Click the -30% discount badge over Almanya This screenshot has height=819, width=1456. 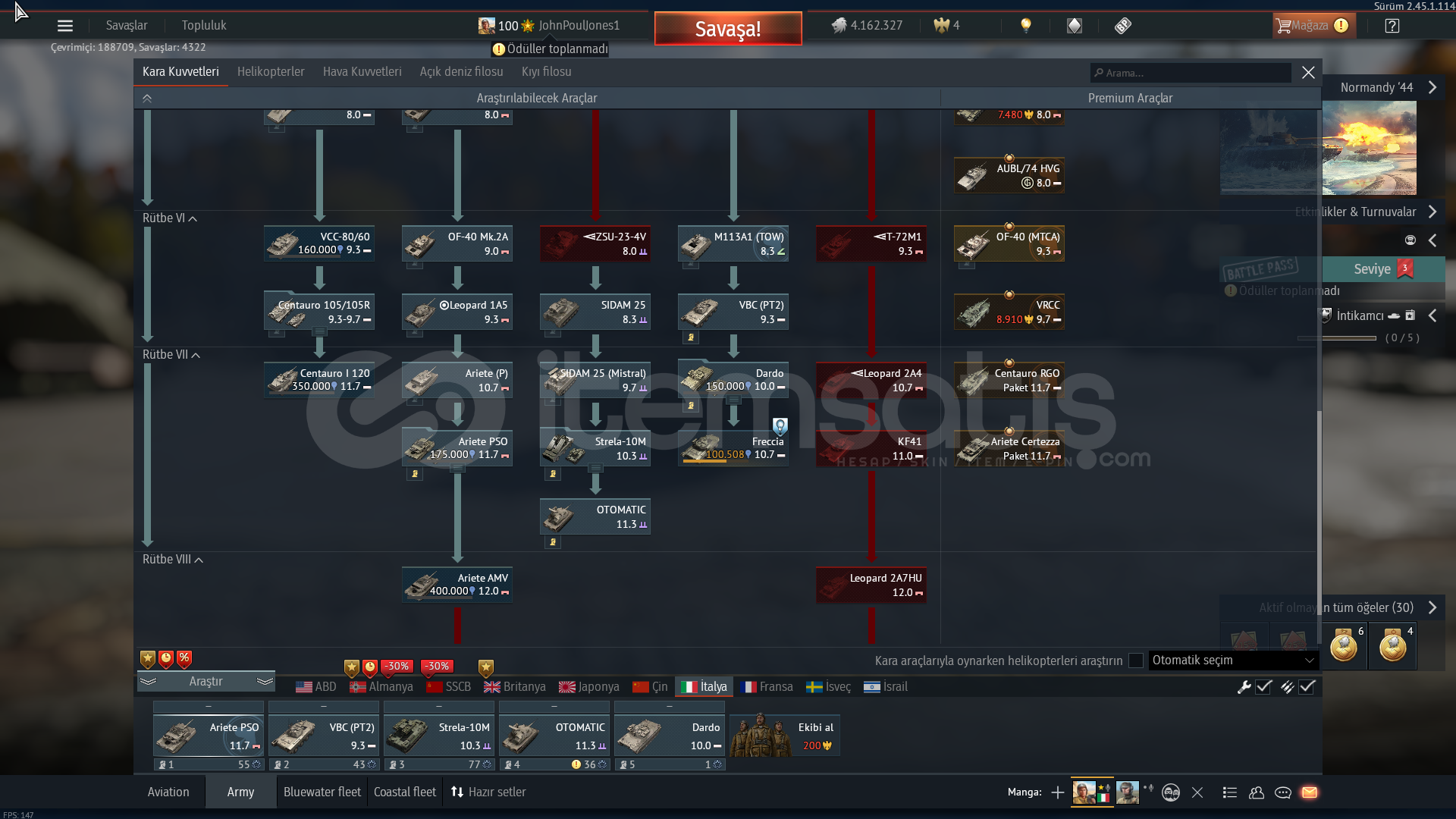(397, 667)
